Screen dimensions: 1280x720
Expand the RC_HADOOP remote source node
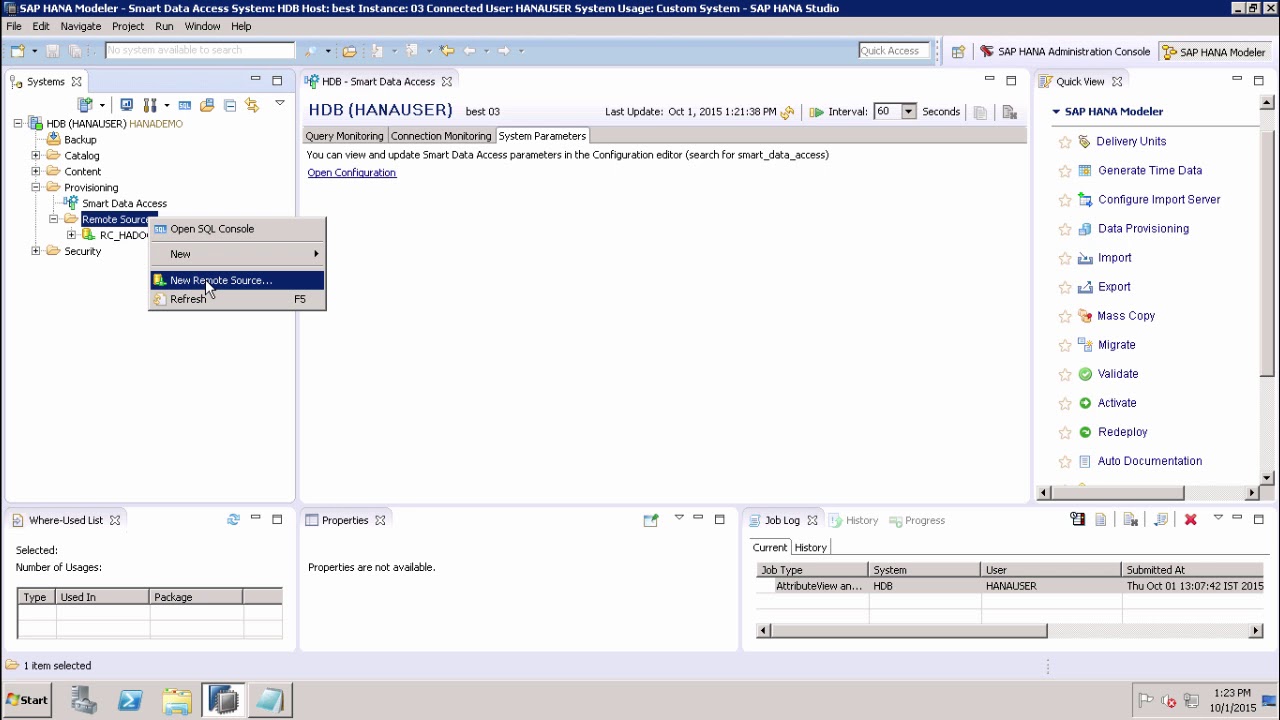[72, 235]
